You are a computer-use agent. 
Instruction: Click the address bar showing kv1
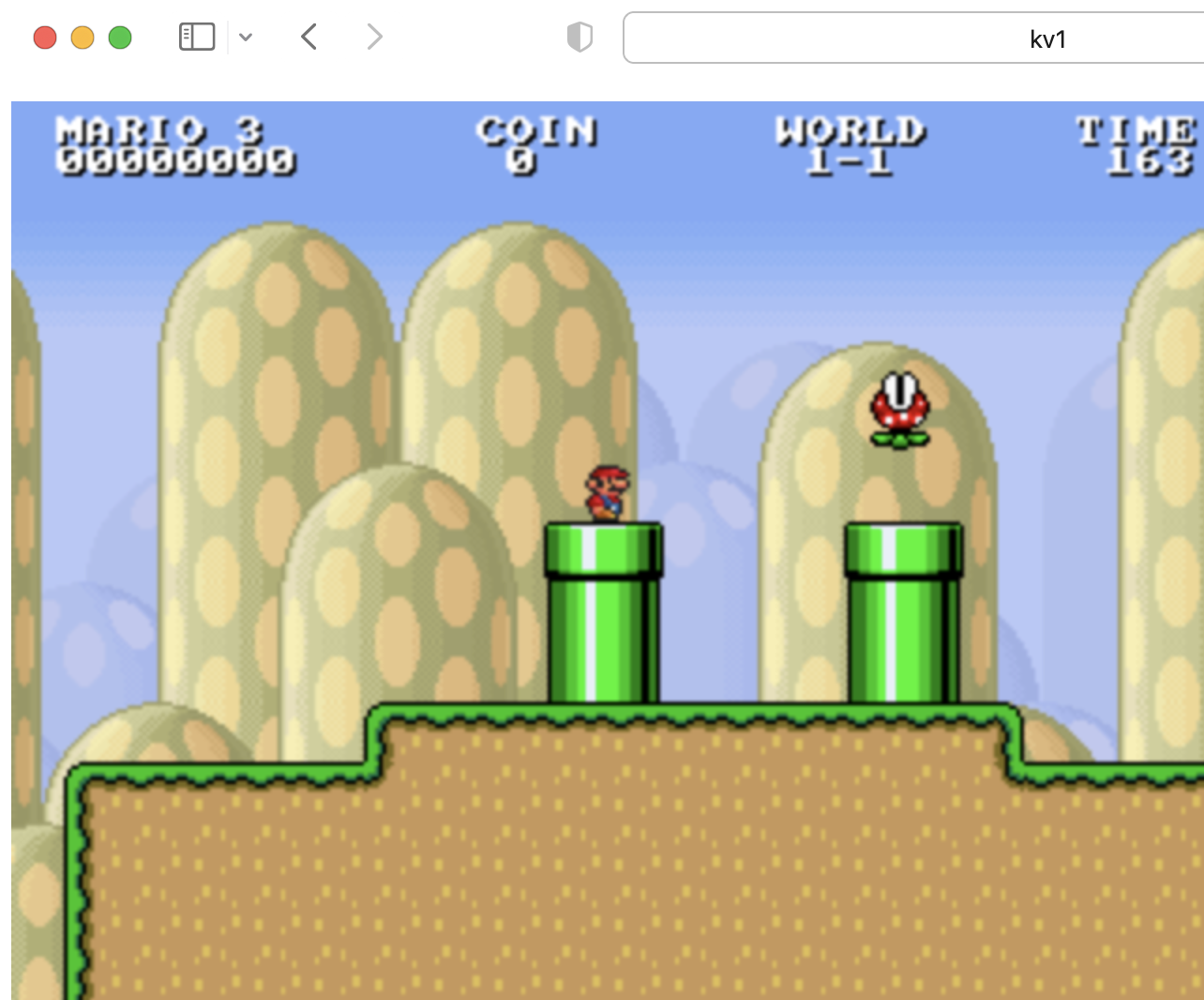pos(913,38)
